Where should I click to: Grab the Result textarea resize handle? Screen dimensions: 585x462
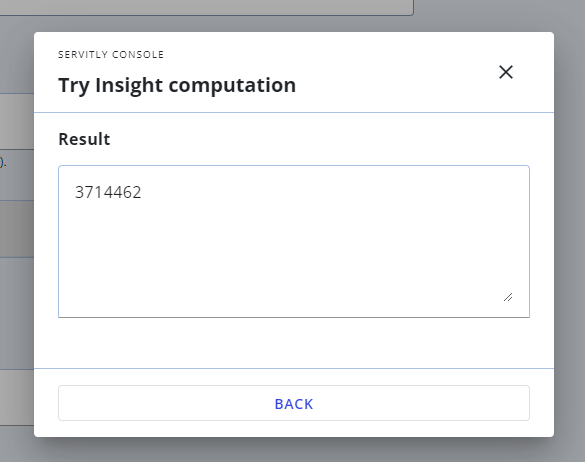[x=508, y=297]
